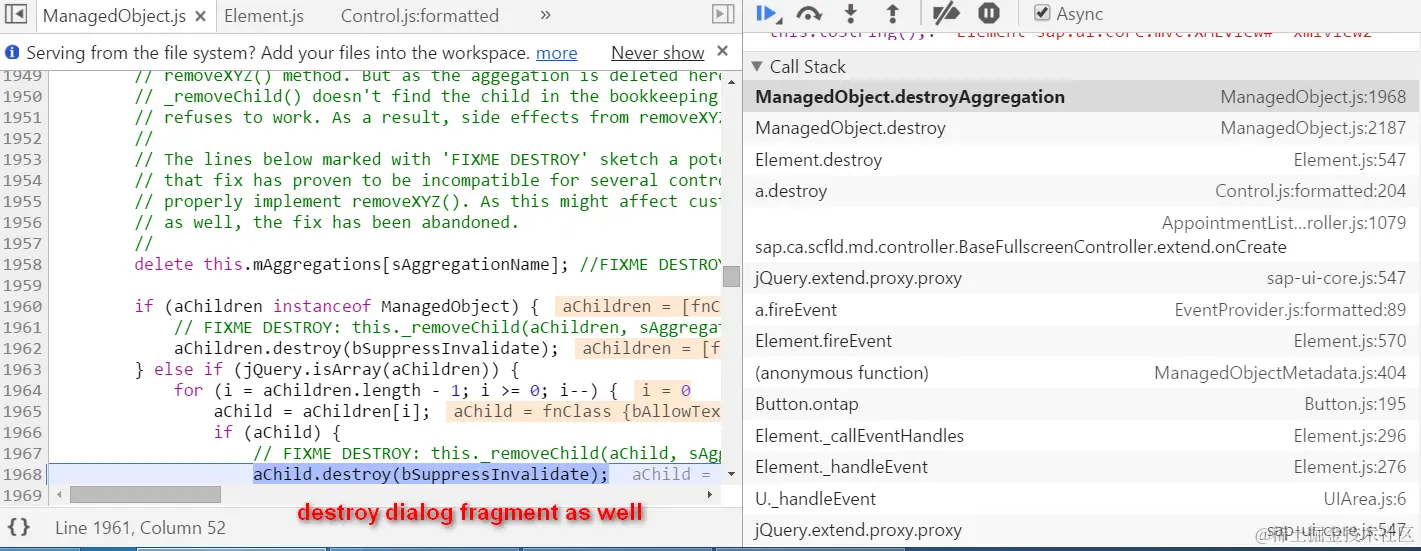This screenshot has height=551, width=1421.
Task: Click the horizontal scrollbar thumb in code editor
Action: (145, 495)
